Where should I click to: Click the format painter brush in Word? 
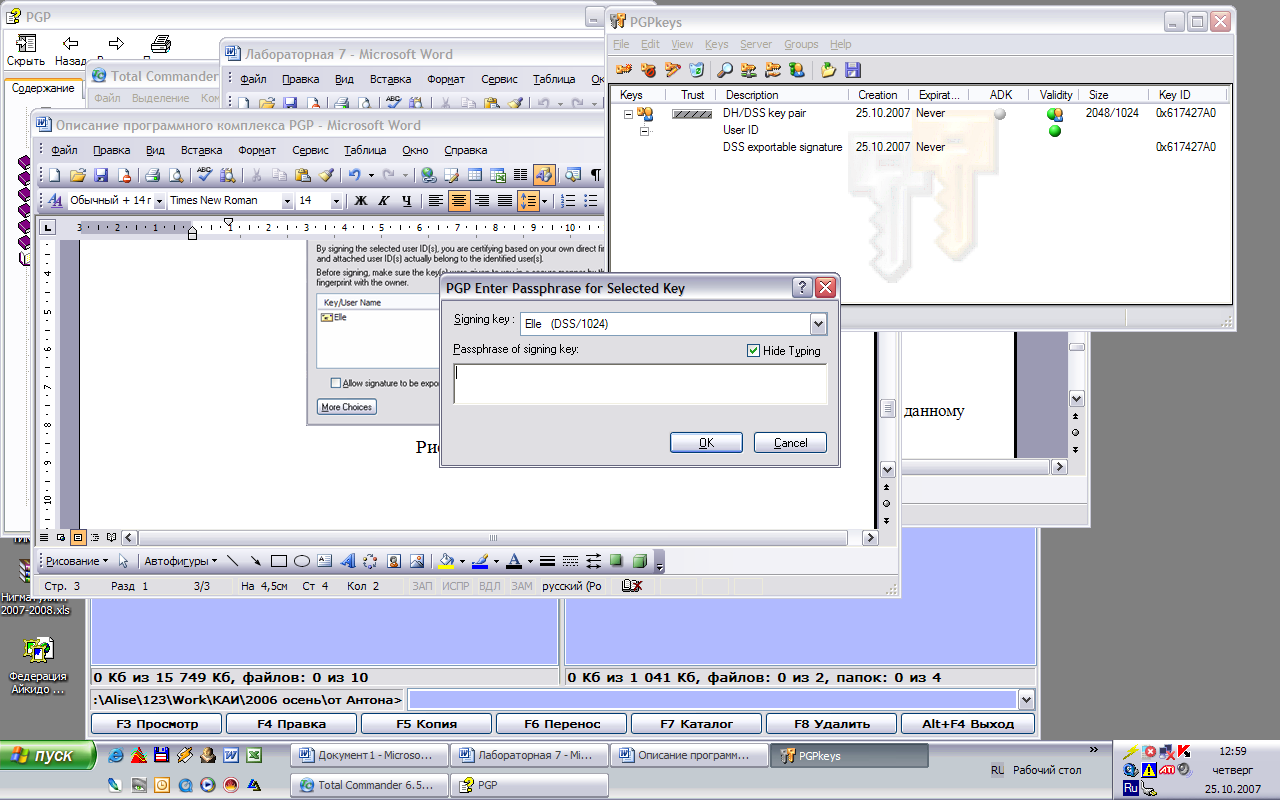point(325,175)
